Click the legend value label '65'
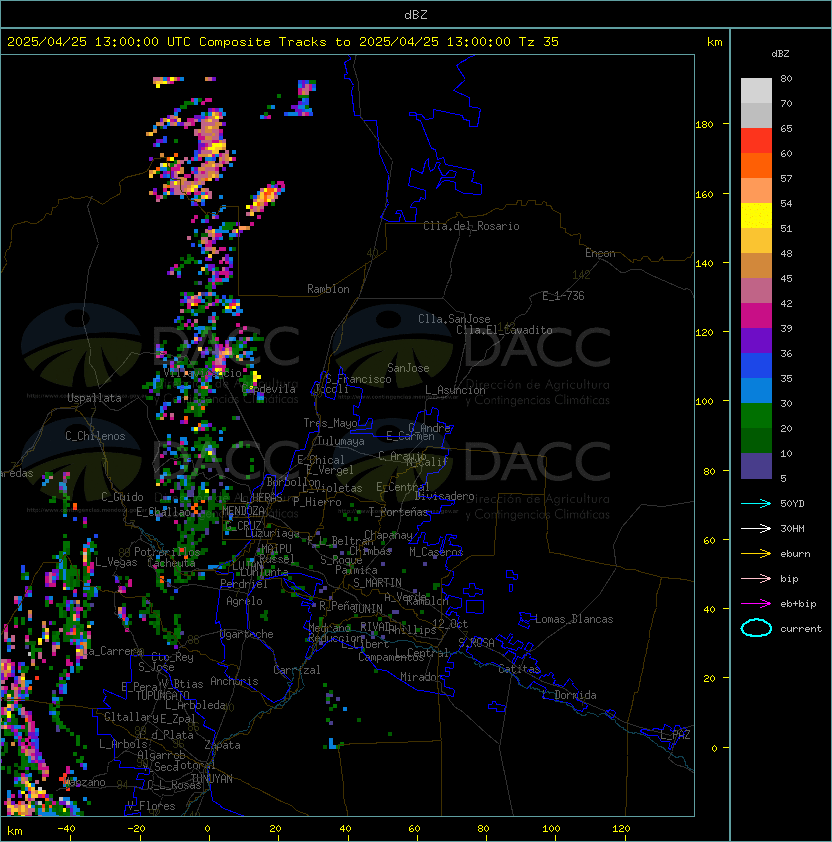This screenshot has height=842, width=832. tap(786, 128)
